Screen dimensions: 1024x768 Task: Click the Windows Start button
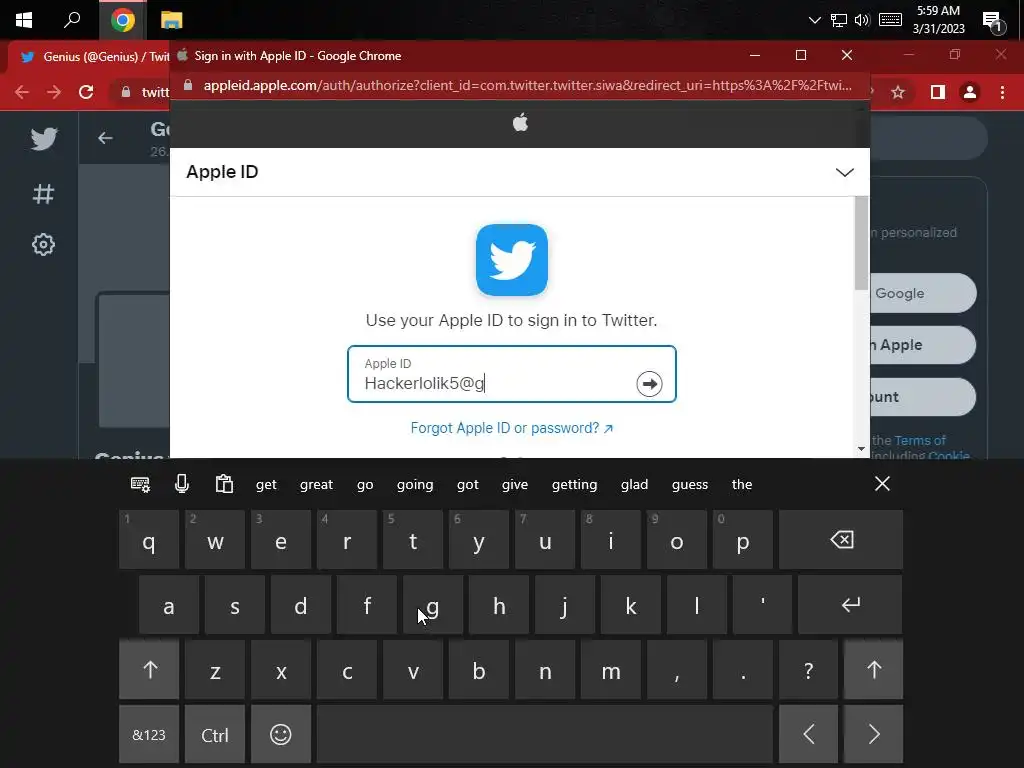(24, 20)
